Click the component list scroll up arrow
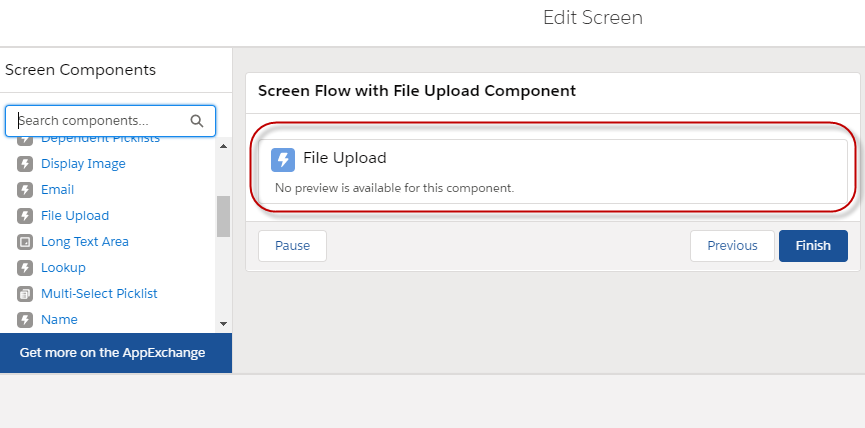865x428 pixels. pyautogui.click(x=223, y=146)
